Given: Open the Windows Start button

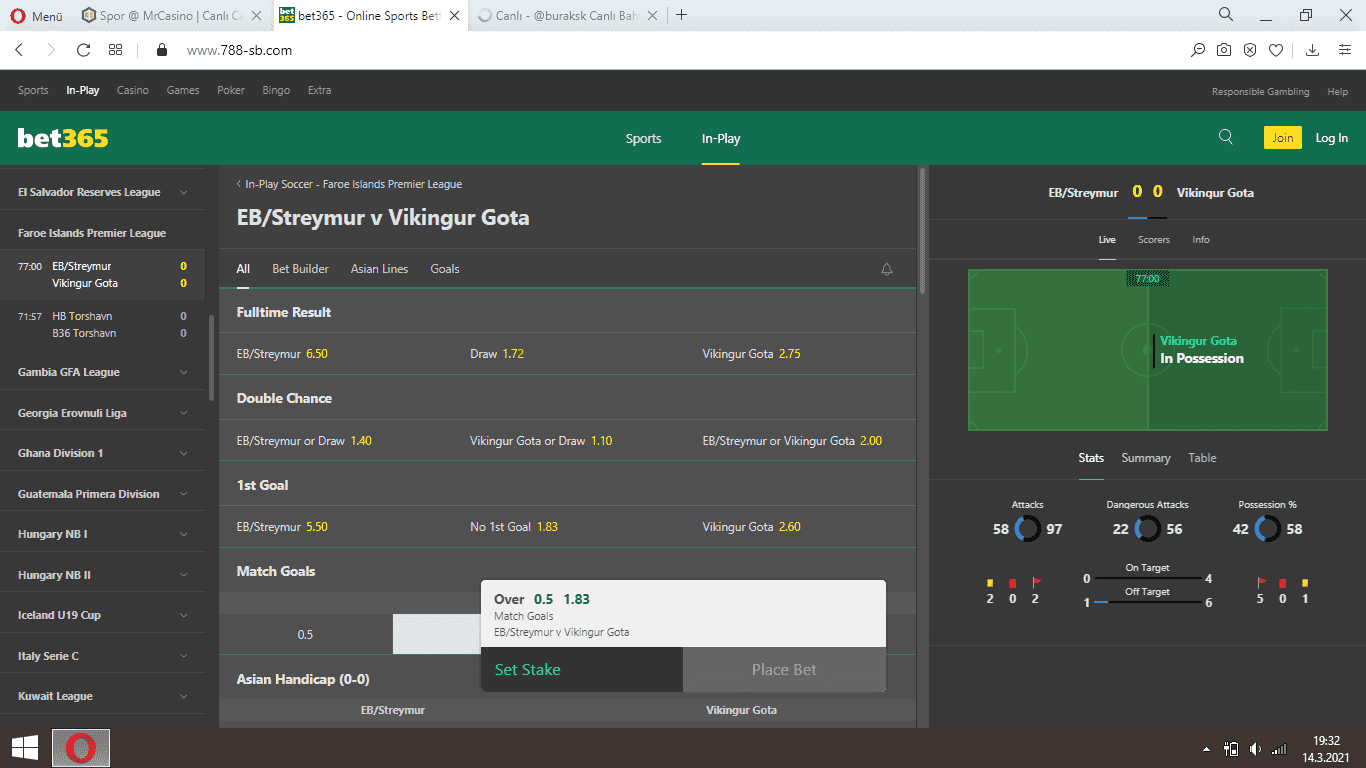Looking at the screenshot, I should point(25,748).
